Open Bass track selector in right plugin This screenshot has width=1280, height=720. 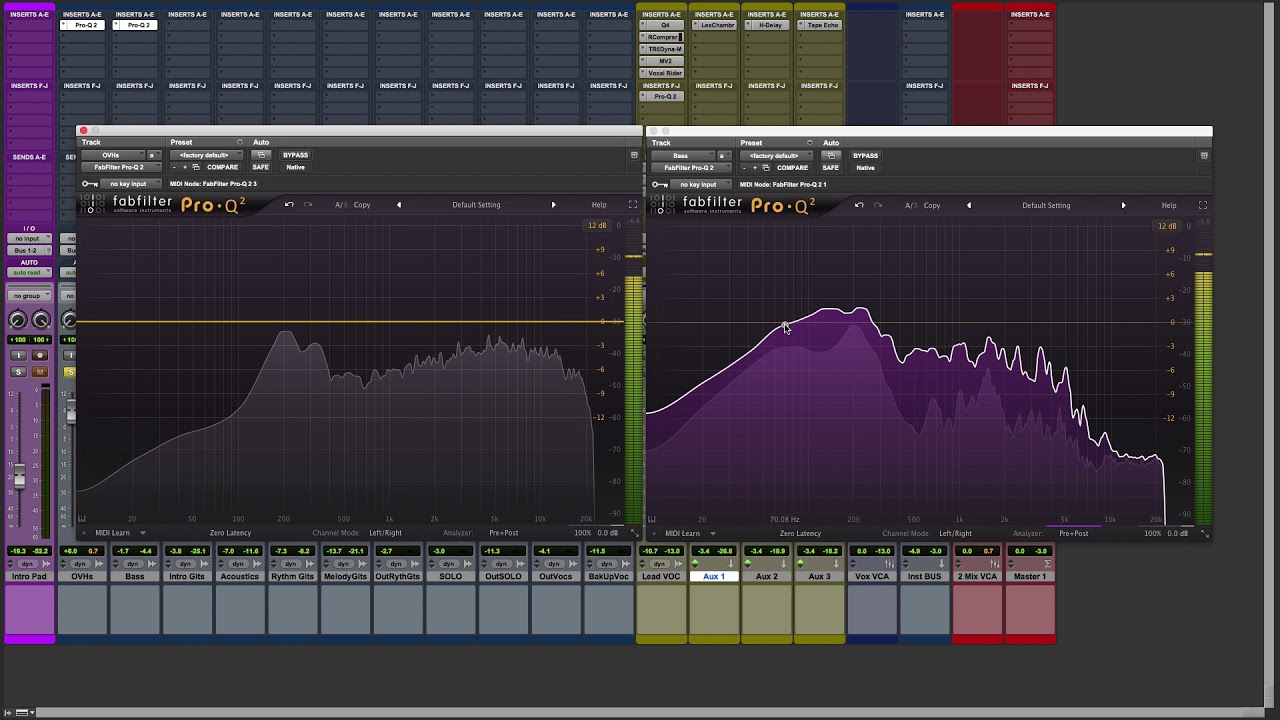coord(681,155)
